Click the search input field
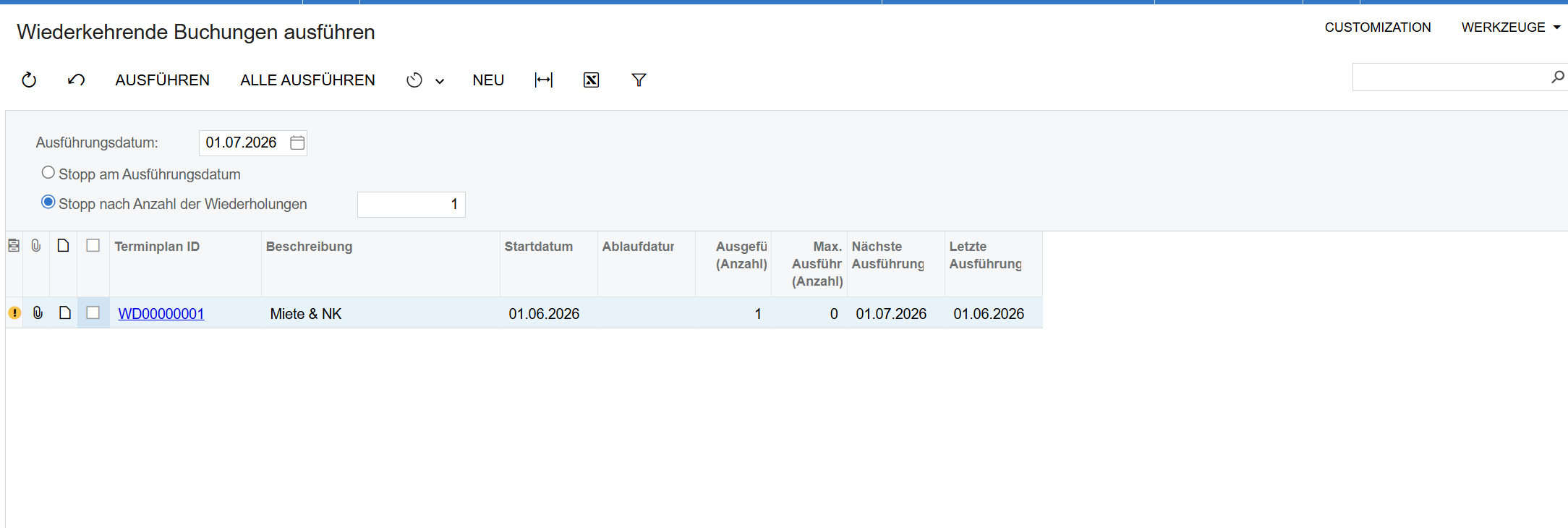This screenshot has width=1568, height=528. pos(1450,77)
